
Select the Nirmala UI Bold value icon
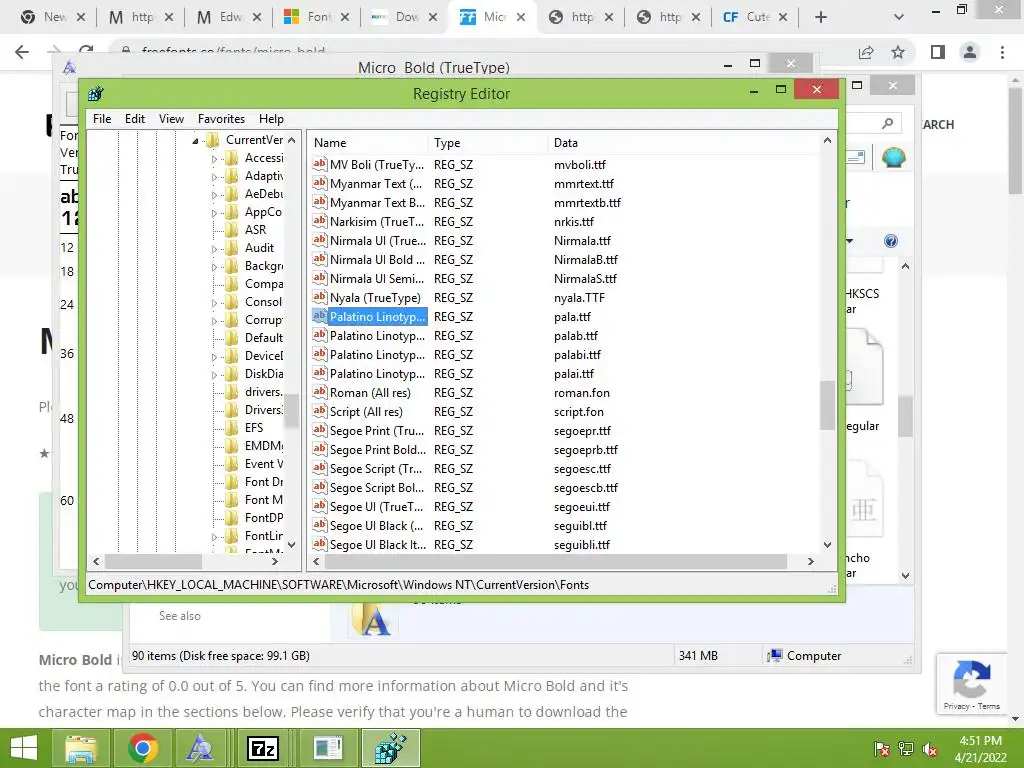point(319,259)
